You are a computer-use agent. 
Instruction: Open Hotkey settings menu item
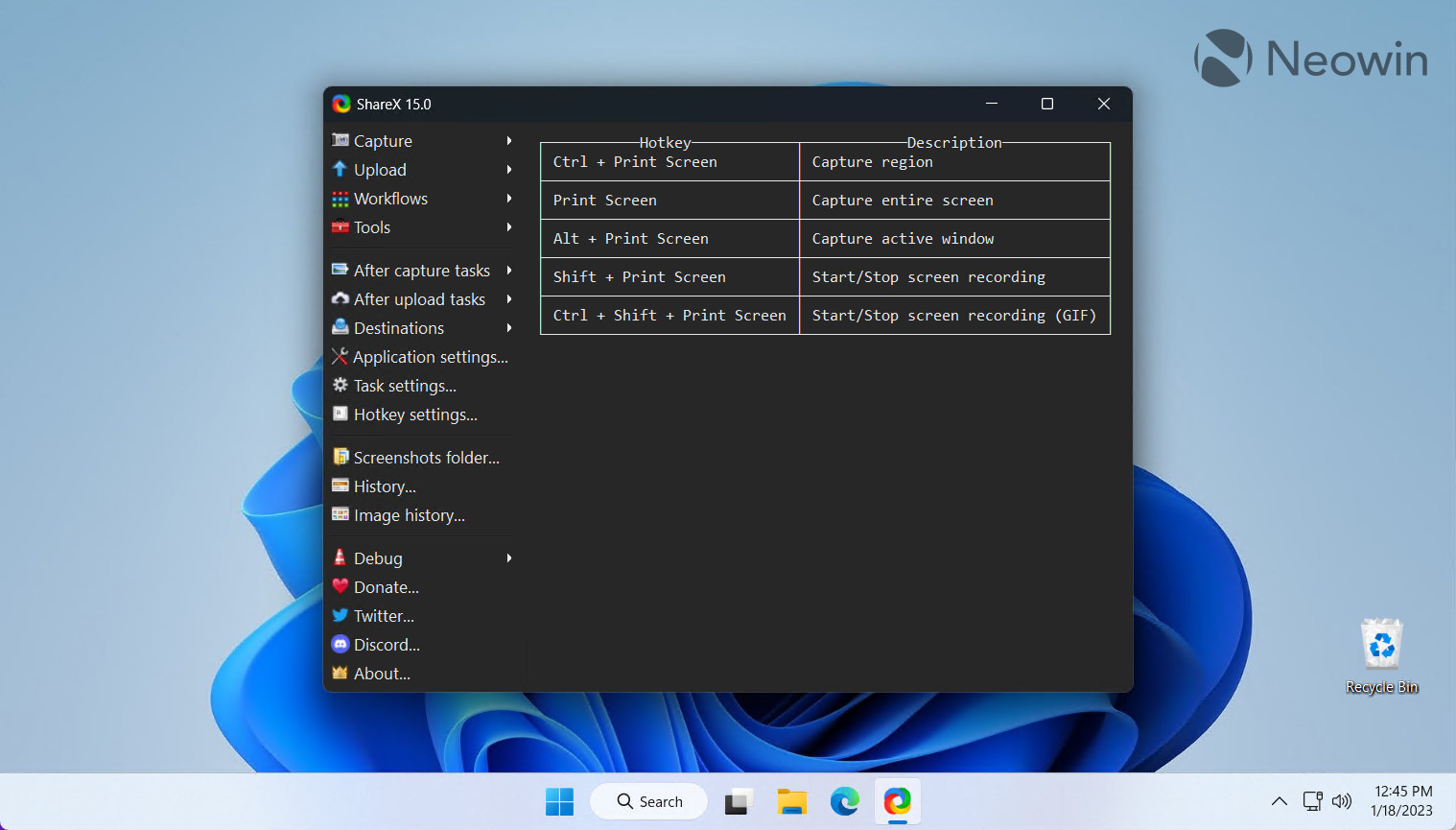pos(414,415)
